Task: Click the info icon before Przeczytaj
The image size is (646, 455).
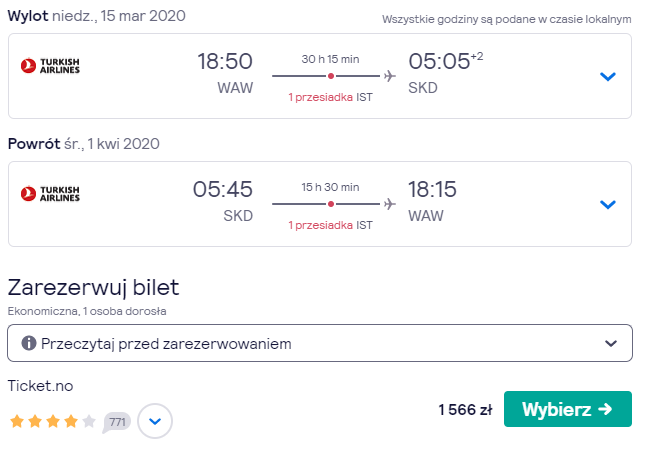Action: coord(29,342)
